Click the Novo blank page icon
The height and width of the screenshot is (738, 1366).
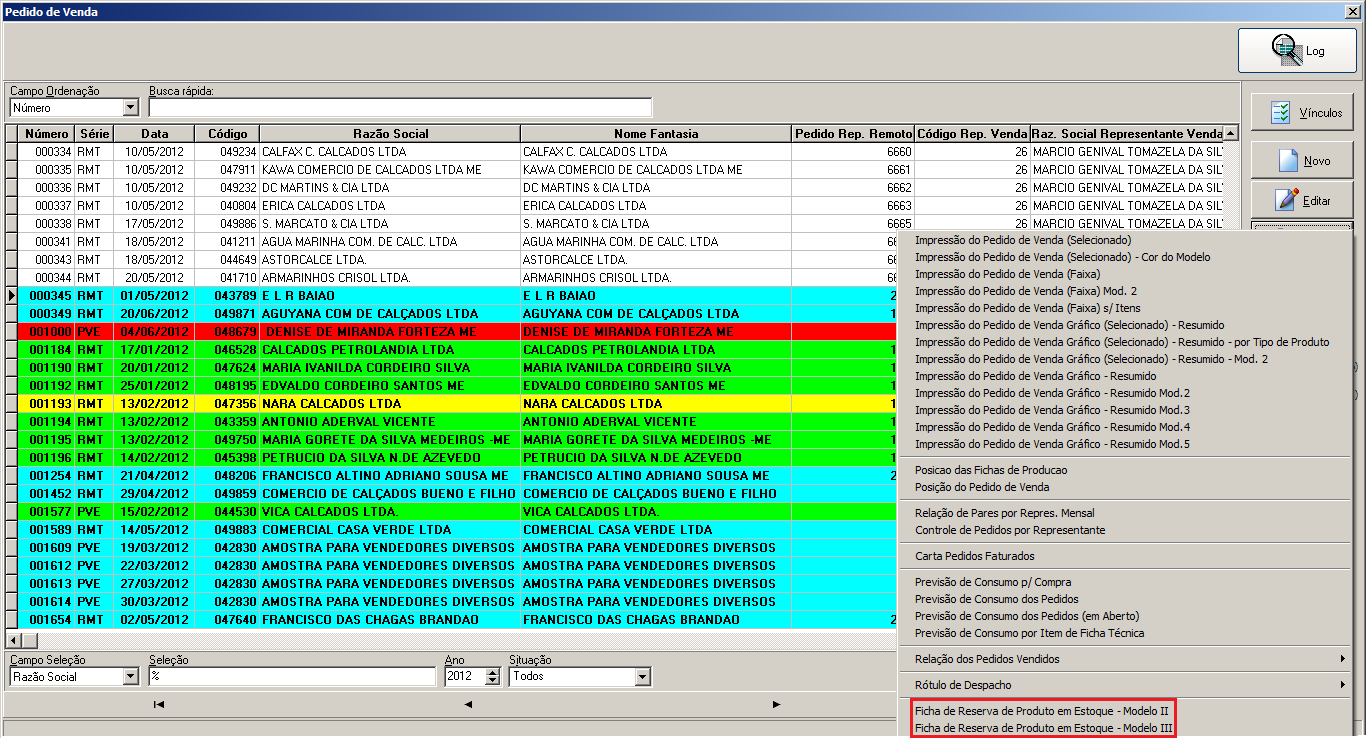point(1288,160)
